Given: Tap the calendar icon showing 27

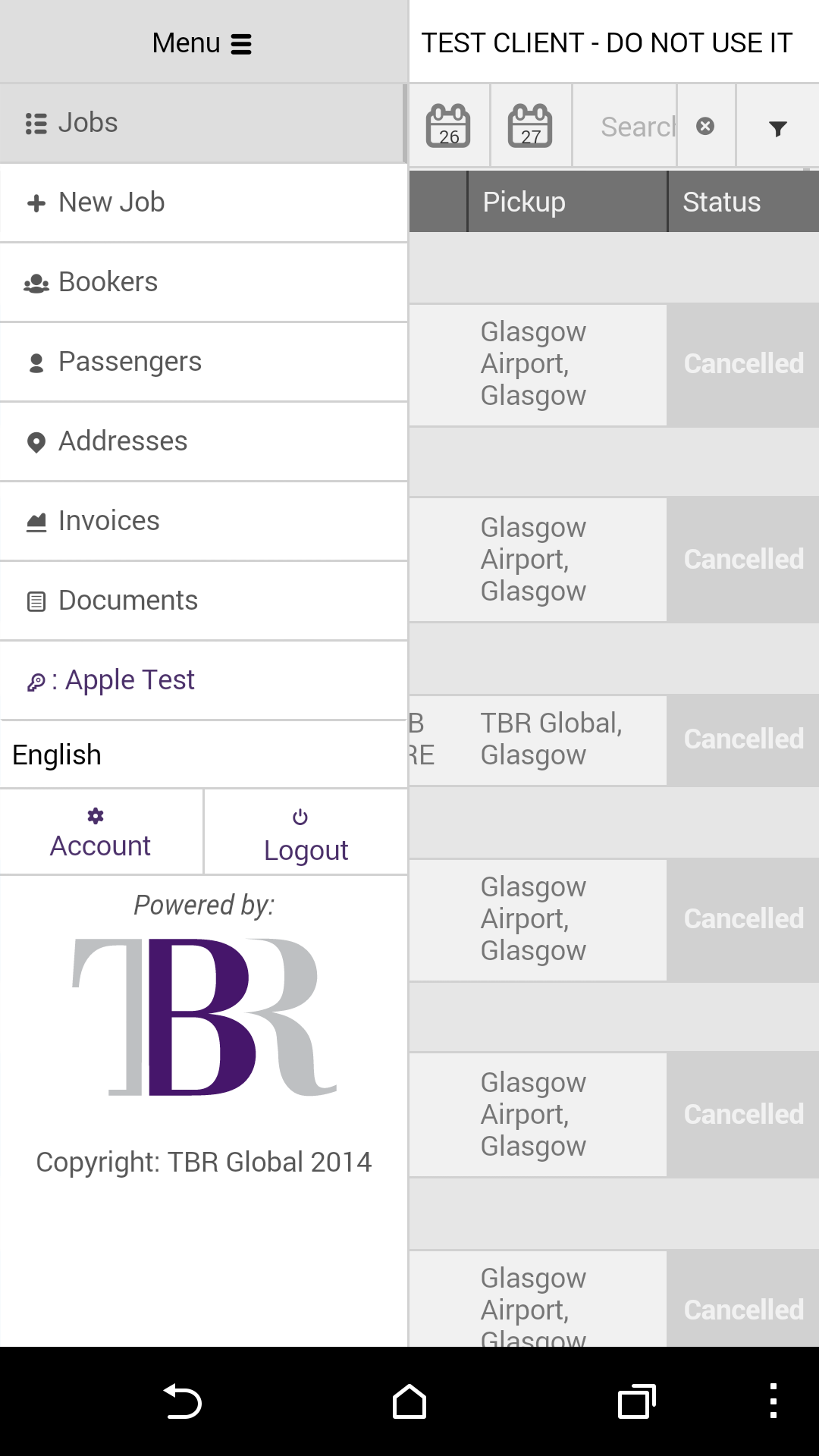Looking at the screenshot, I should click(x=530, y=126).
